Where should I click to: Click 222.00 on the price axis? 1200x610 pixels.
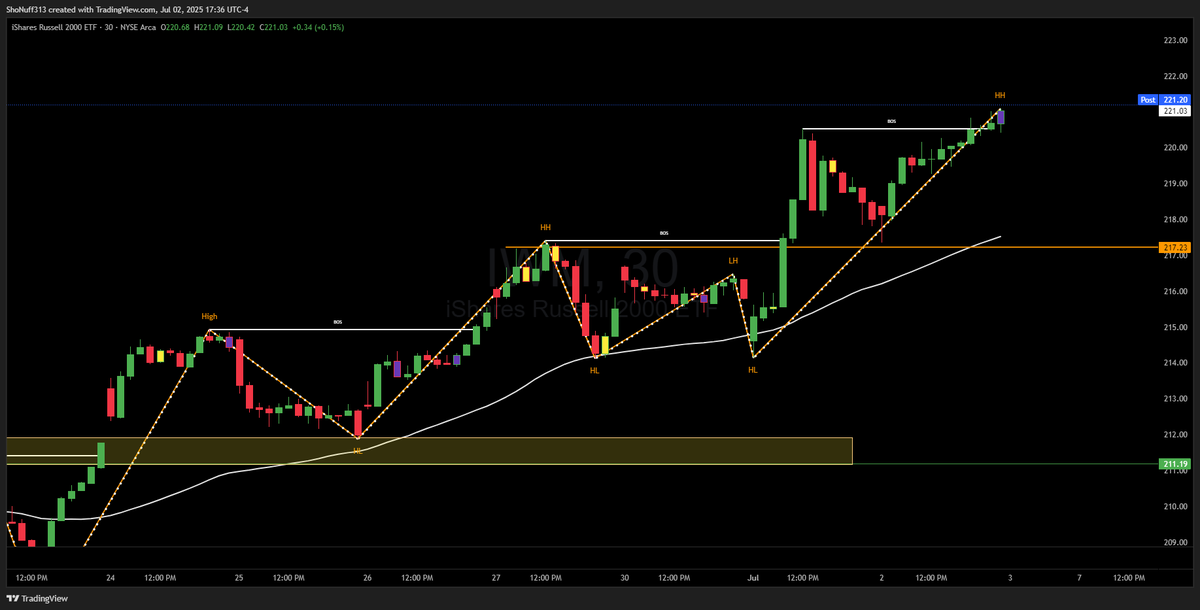[x=1175, y=76]
